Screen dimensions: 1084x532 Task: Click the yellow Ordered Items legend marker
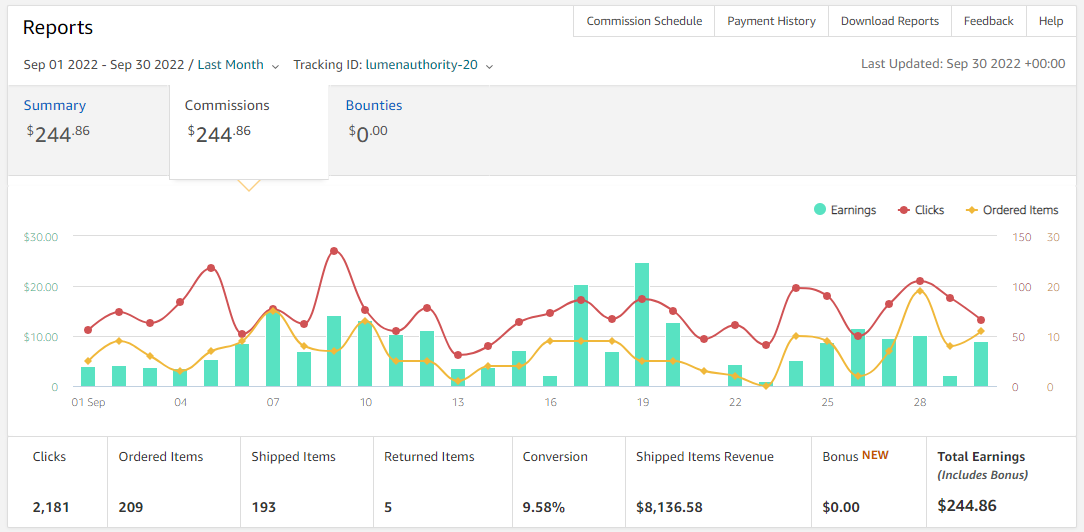click(971, 210)
